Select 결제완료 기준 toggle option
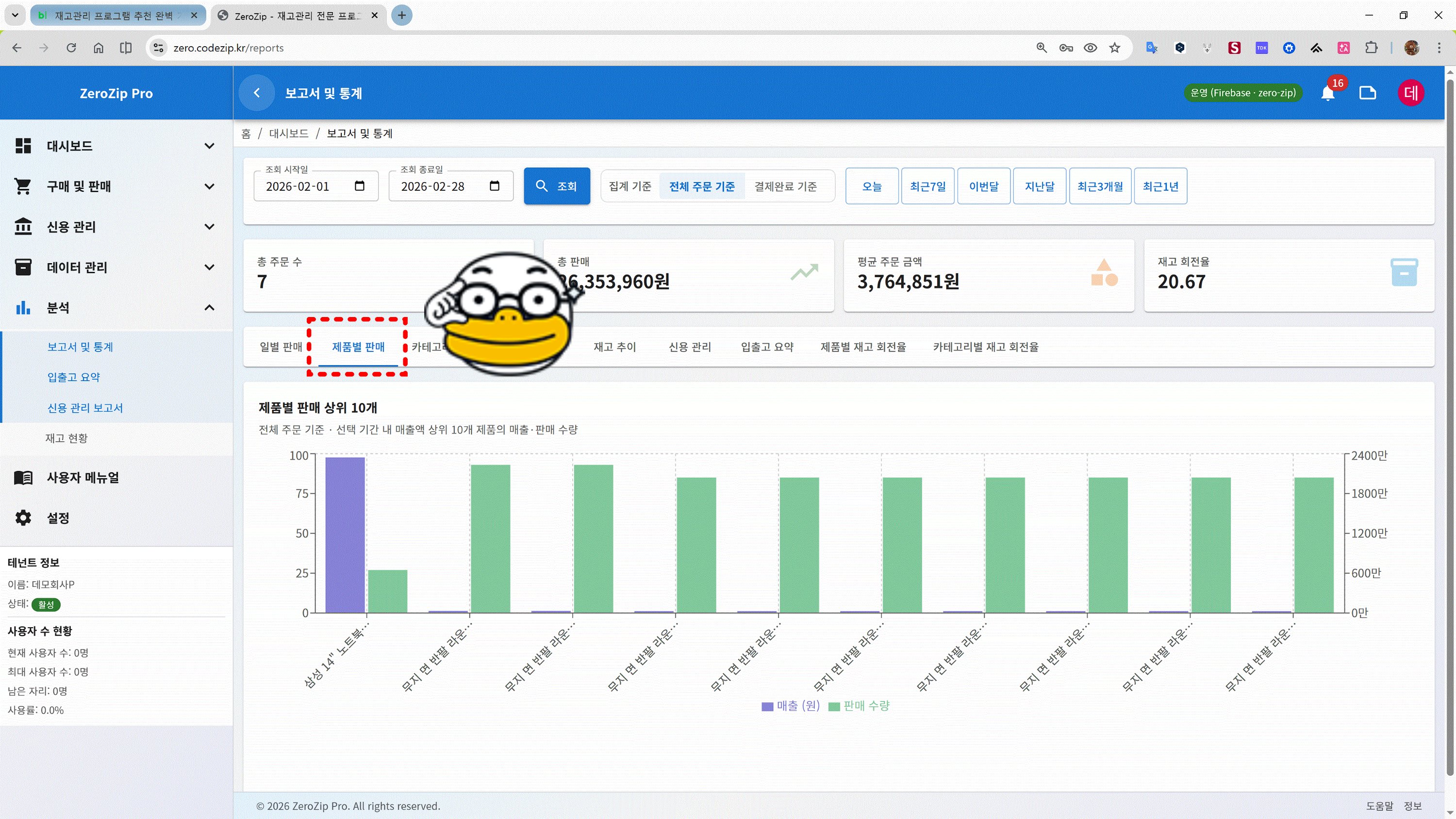This screenshot has width=1456, height=819. coord(785,186)
